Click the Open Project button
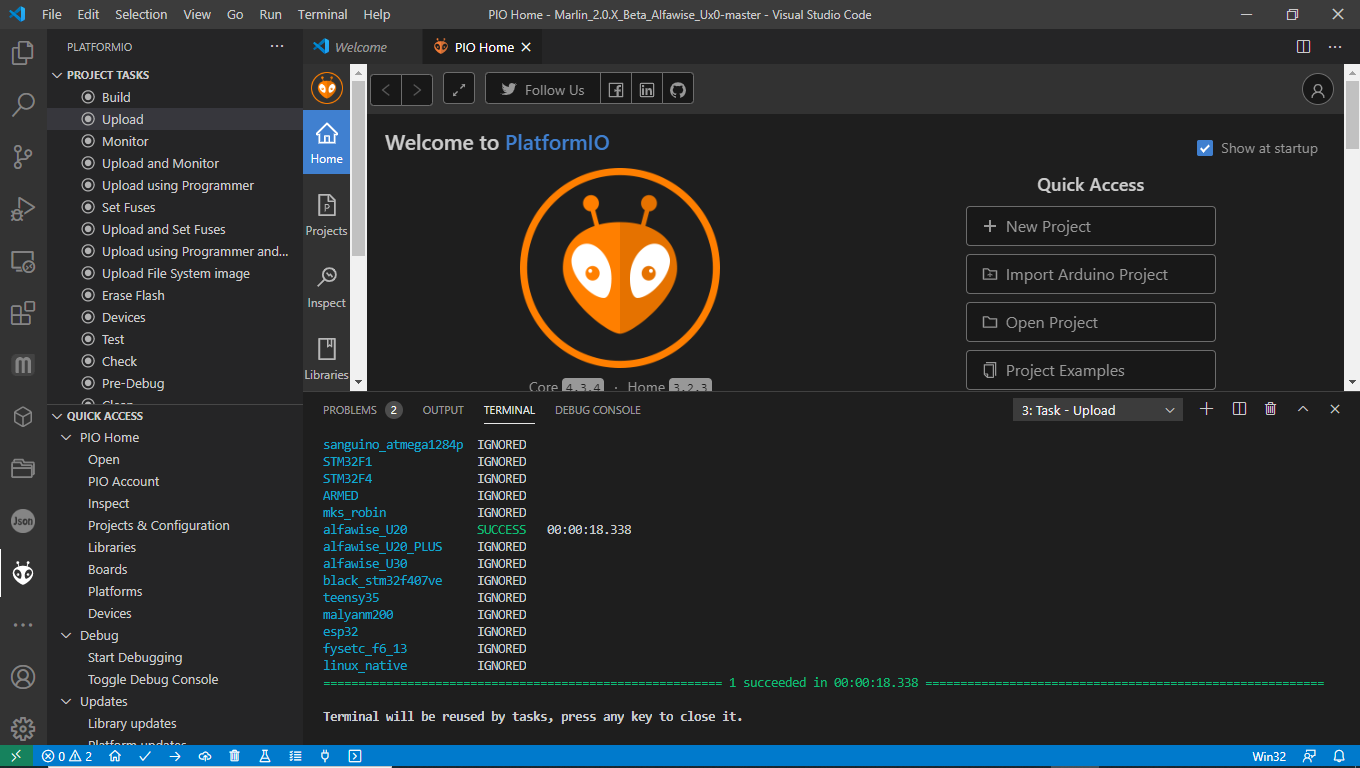 (1091, 322)
